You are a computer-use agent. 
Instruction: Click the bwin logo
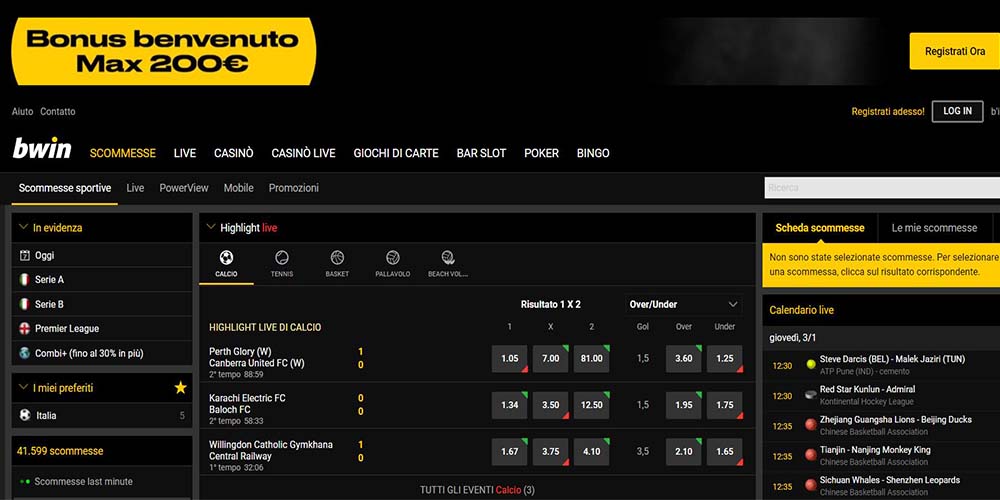pos(42,150)
